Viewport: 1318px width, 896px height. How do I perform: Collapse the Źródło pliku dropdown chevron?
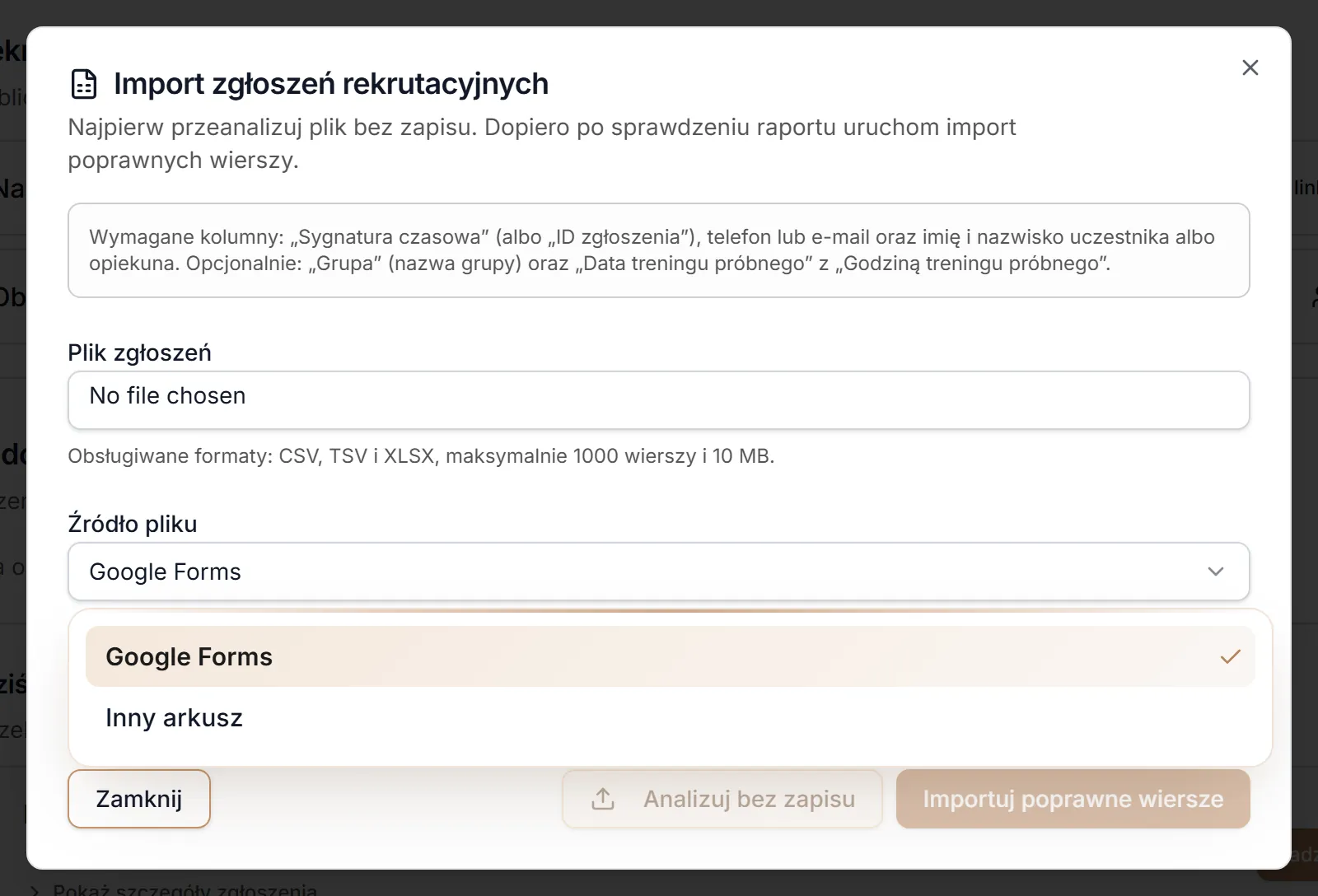point(1215,572)
